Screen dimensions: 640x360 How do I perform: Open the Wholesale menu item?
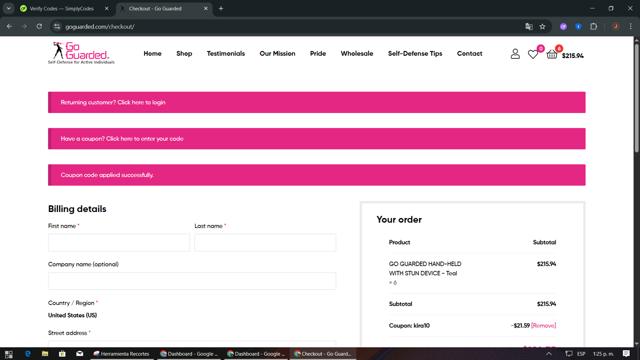pyautogui.click(x=357, y=53)
